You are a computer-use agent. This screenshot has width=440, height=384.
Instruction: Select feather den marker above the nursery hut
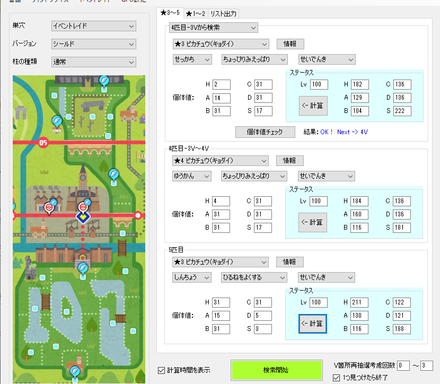point(57,121)
